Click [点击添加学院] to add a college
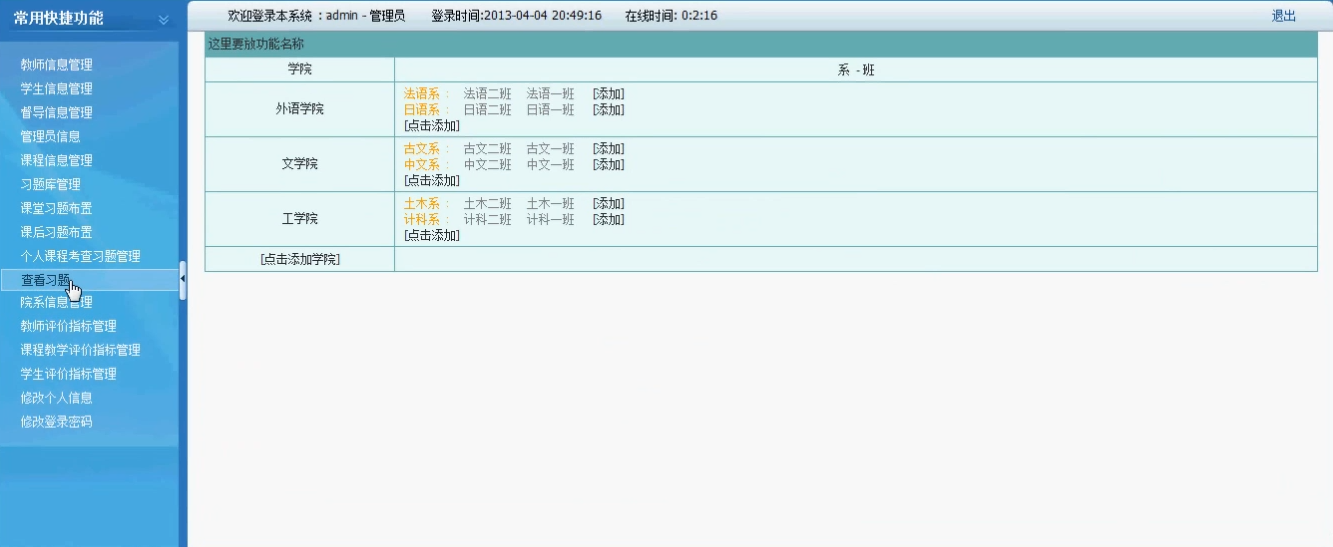The image size is (1333, 547). [300, 259]
